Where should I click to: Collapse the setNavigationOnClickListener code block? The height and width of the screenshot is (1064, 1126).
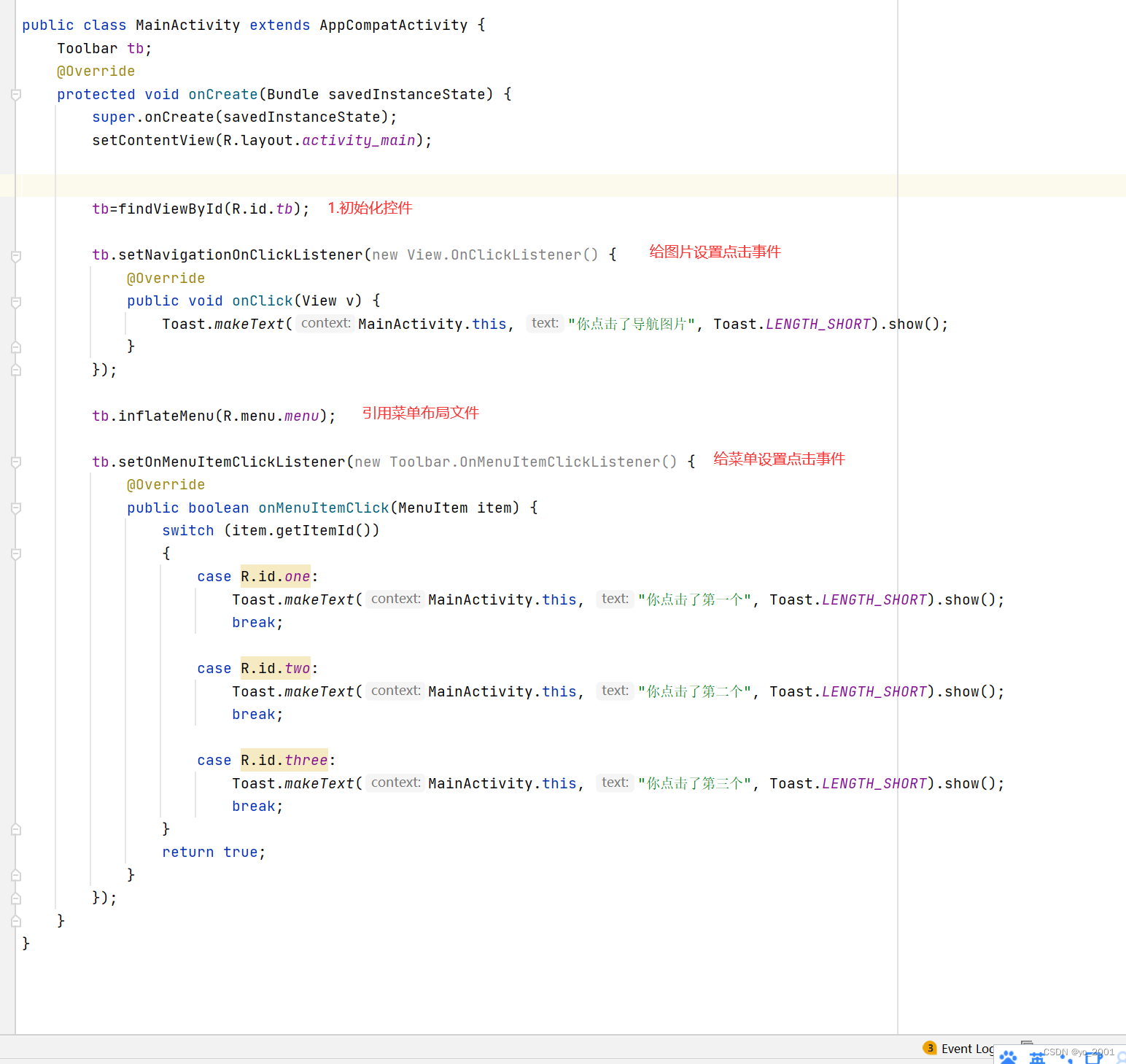(15, 256)
